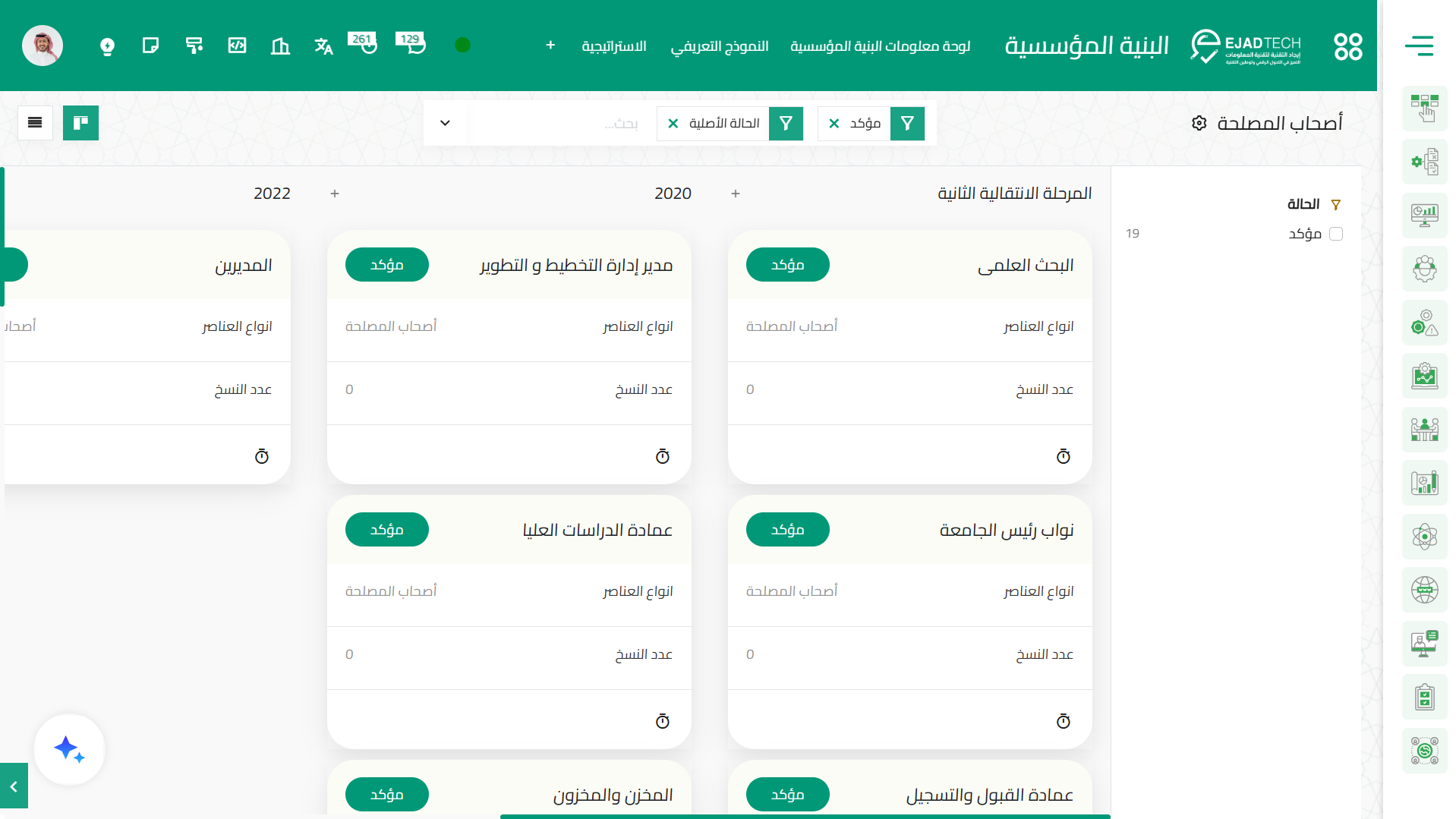Open the المخزن والمخزون card

pos(613,795)
